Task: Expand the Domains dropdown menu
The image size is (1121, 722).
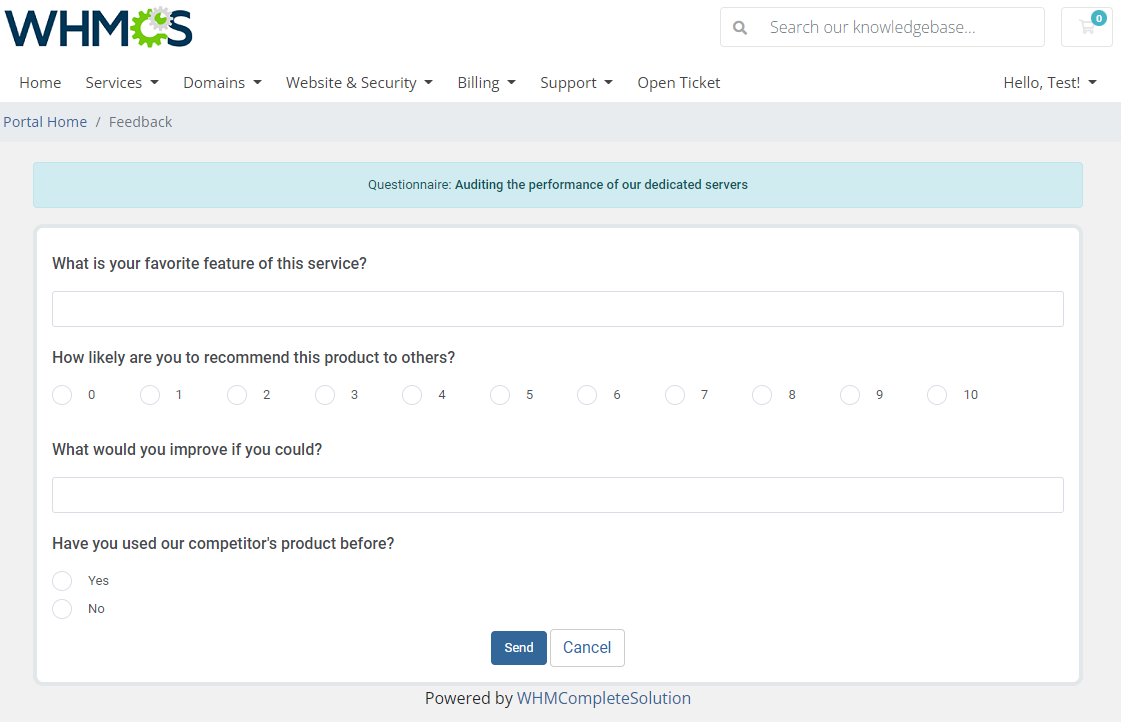Action: pyautogui.click(x=222, y=83)
